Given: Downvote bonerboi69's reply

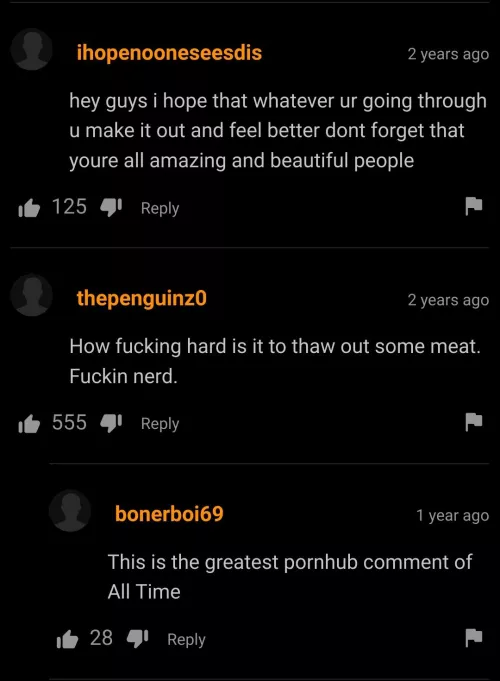Looking at the screenshot, I should [x=137, y=639].
